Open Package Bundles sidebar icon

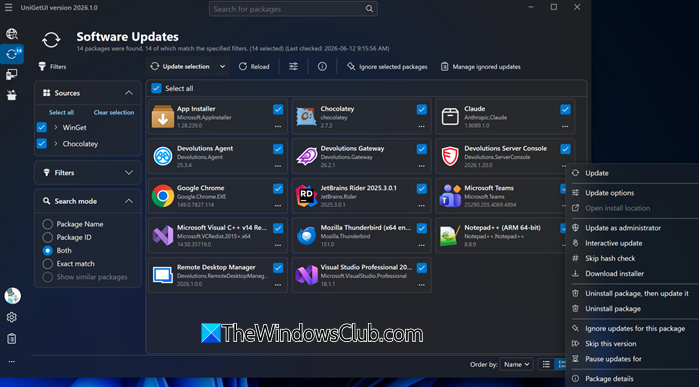click(x=12, y=95)
